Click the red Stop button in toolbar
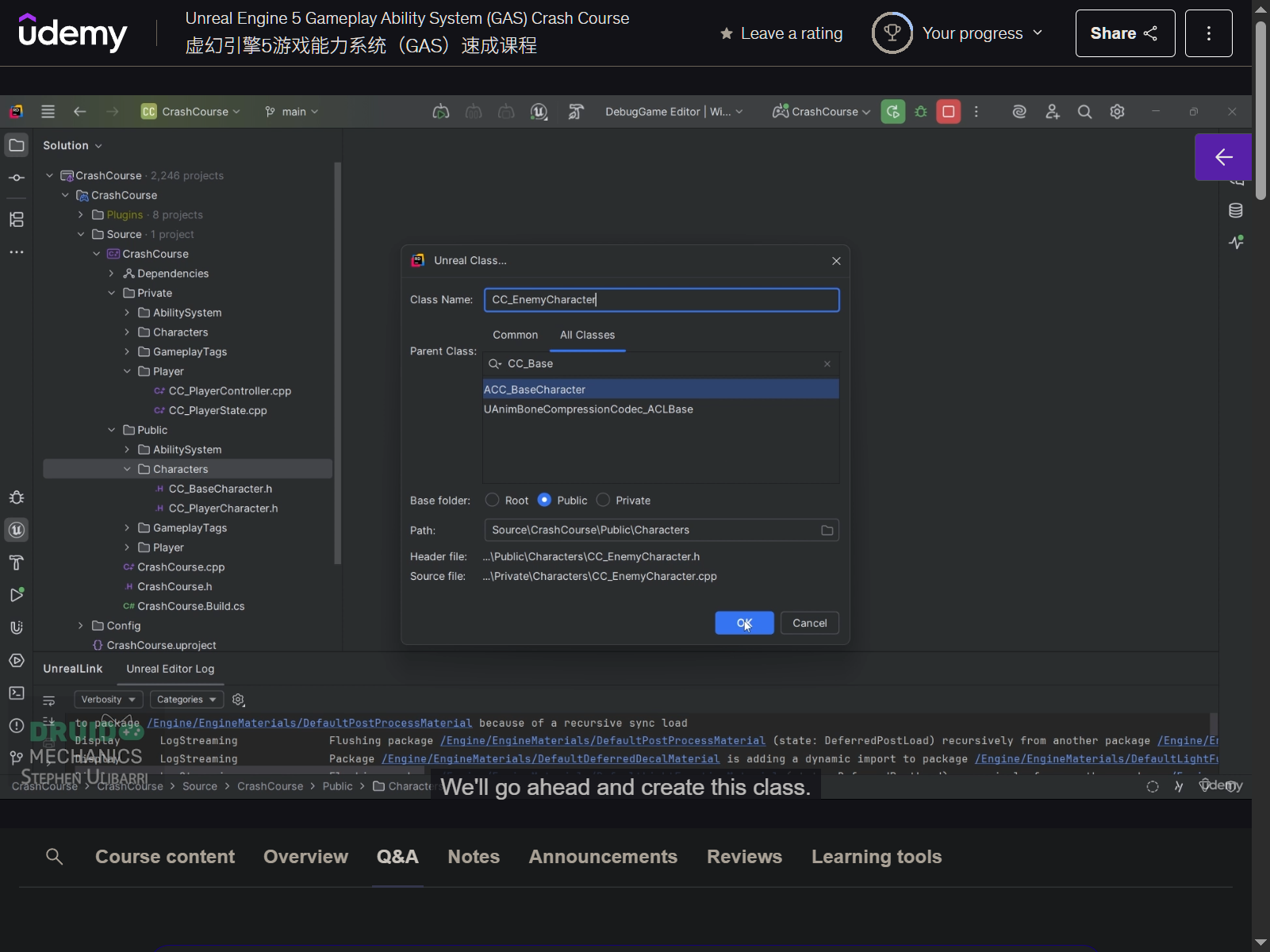The height and width of the screenshot is (952, 1270). point(949,112)
